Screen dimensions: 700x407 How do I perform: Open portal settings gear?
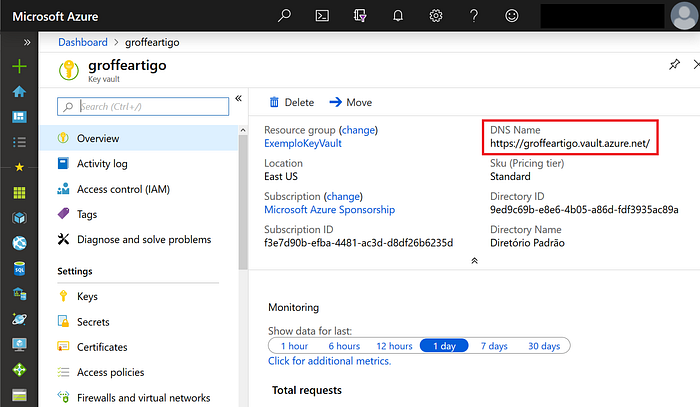coord(436,16)
